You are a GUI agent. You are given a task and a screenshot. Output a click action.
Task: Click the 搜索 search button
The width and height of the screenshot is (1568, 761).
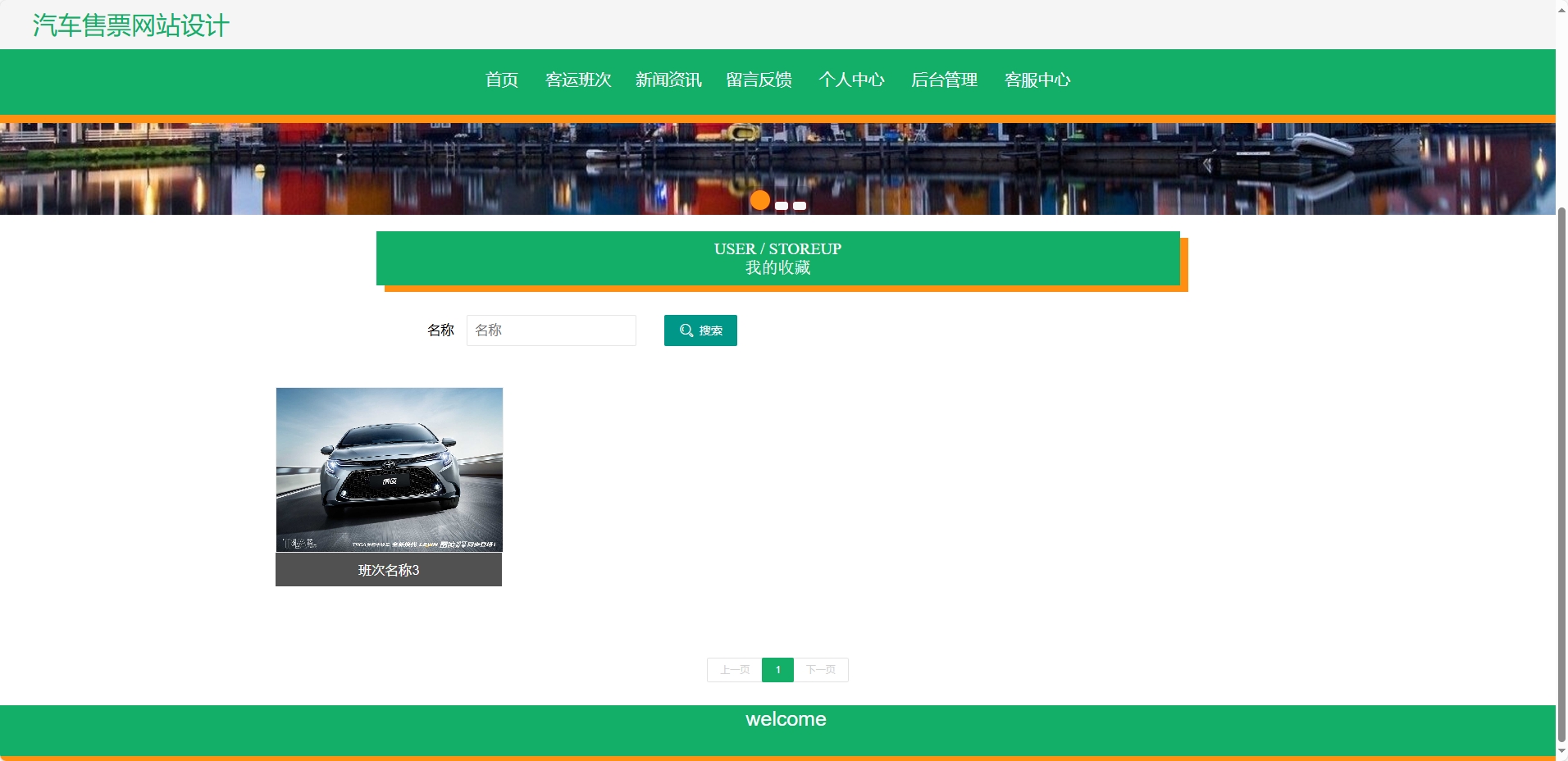point(700,330)
